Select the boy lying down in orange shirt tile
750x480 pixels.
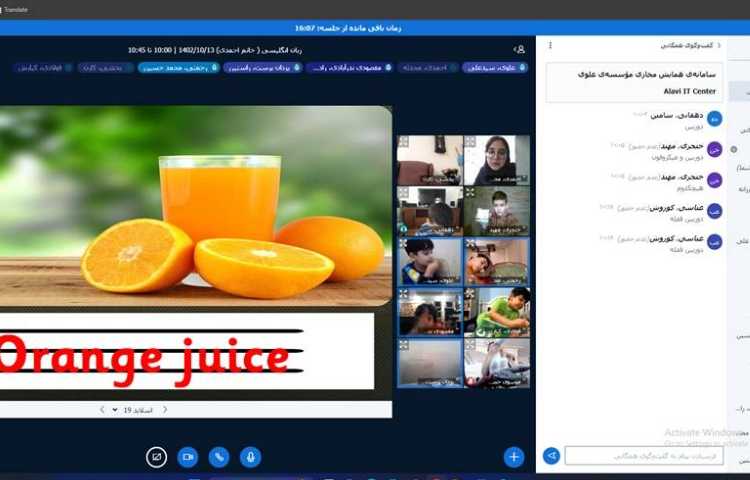[496, 262]
